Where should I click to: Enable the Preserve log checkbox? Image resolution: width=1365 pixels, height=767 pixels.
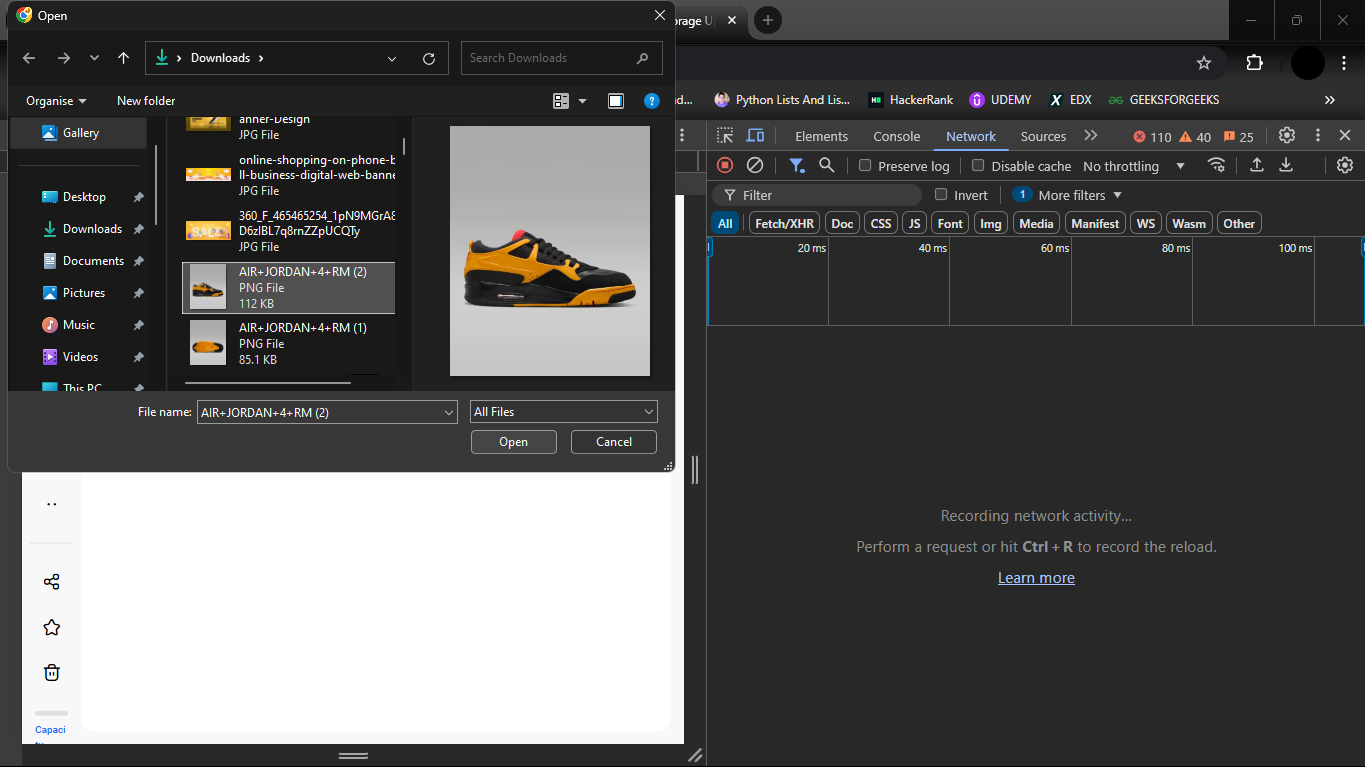(x=864, y=165)
